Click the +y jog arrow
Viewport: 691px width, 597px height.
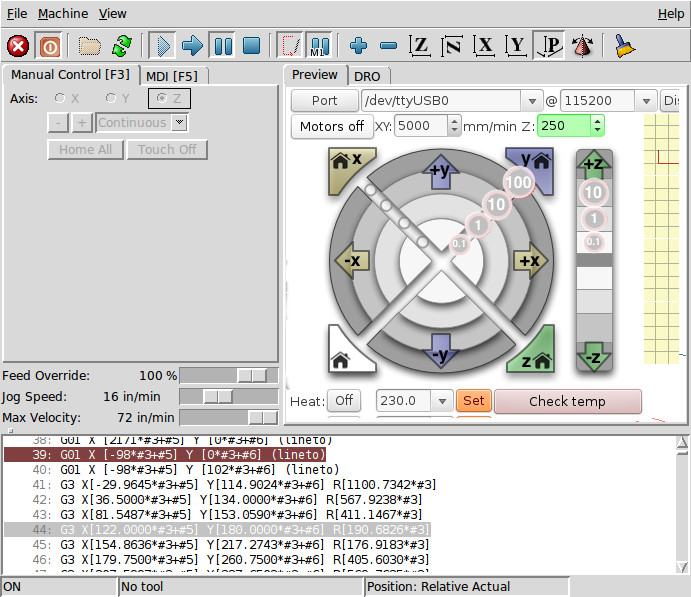click(x=442, y=171)
